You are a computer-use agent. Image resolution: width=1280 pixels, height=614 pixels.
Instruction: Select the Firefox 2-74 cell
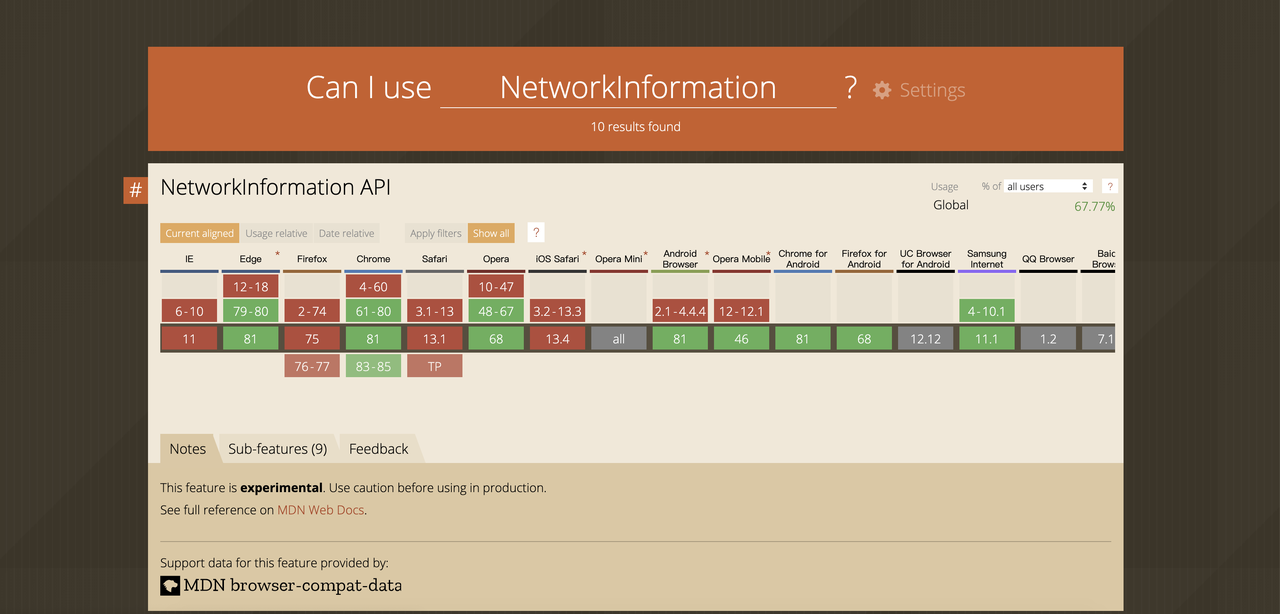(312, 311)
